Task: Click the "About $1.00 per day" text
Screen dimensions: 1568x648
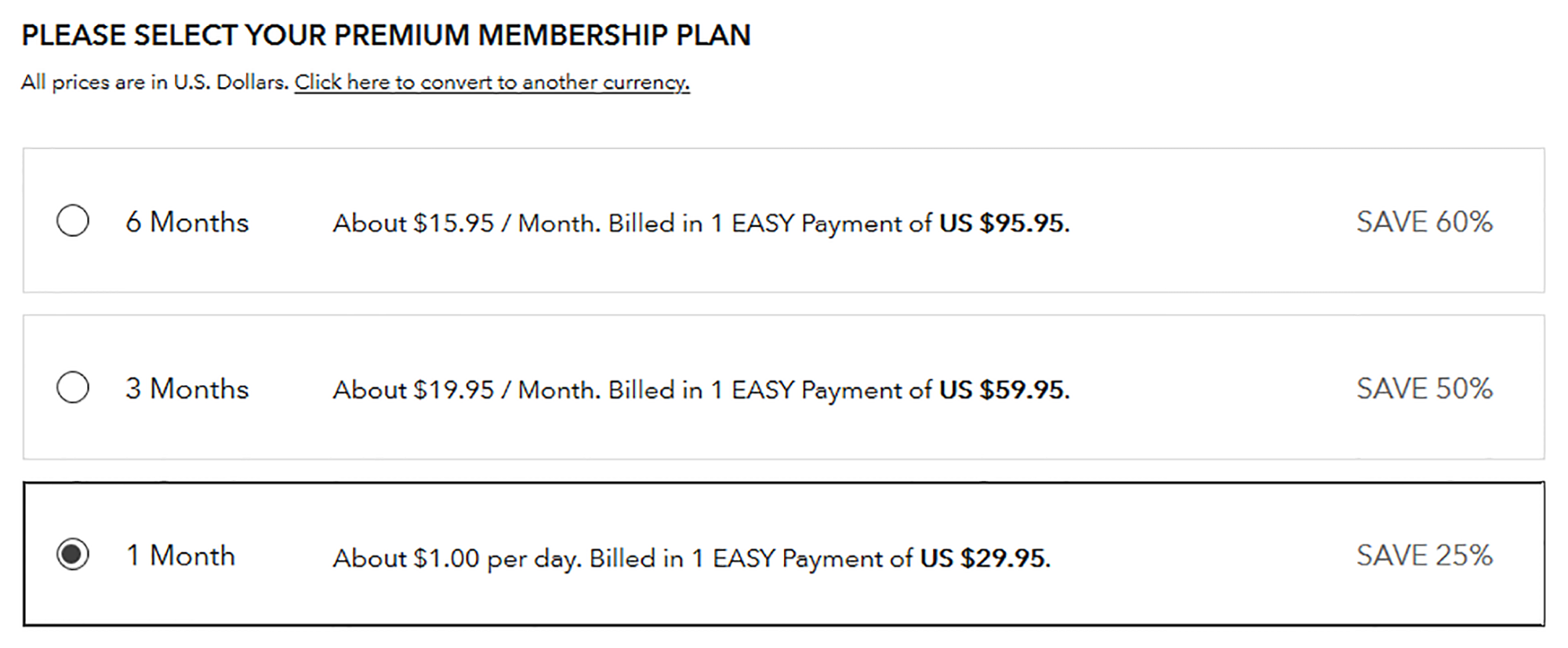Action: click(456, 559)
